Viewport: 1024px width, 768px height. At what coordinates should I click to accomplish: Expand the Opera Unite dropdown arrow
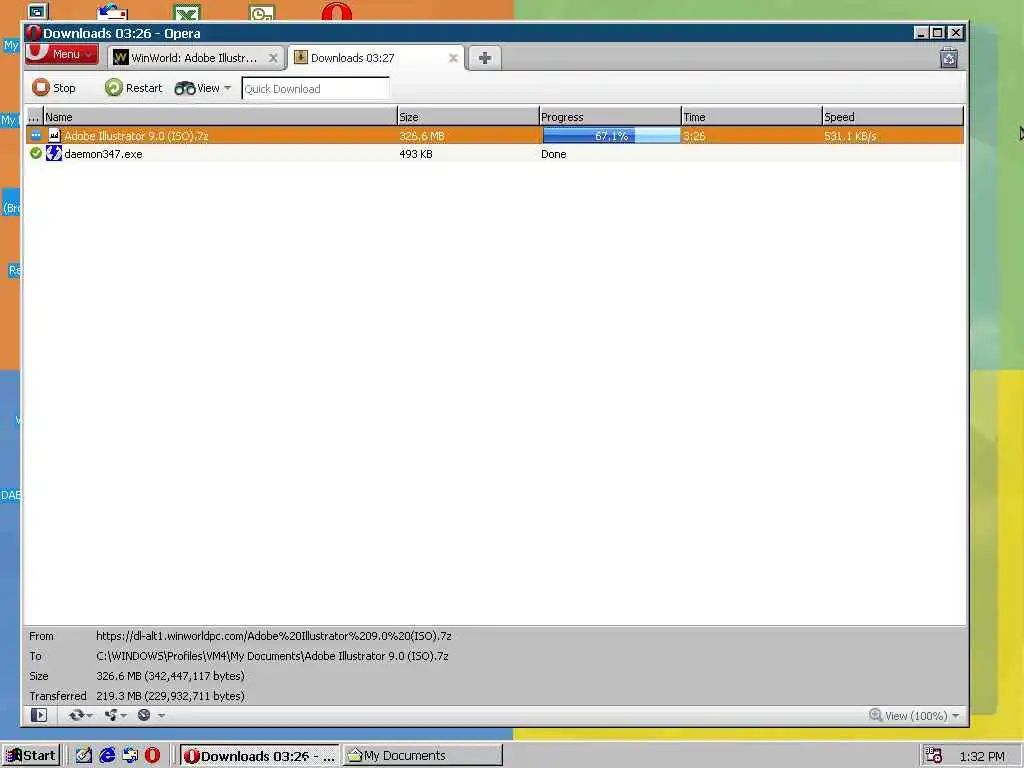pos(124,715)
